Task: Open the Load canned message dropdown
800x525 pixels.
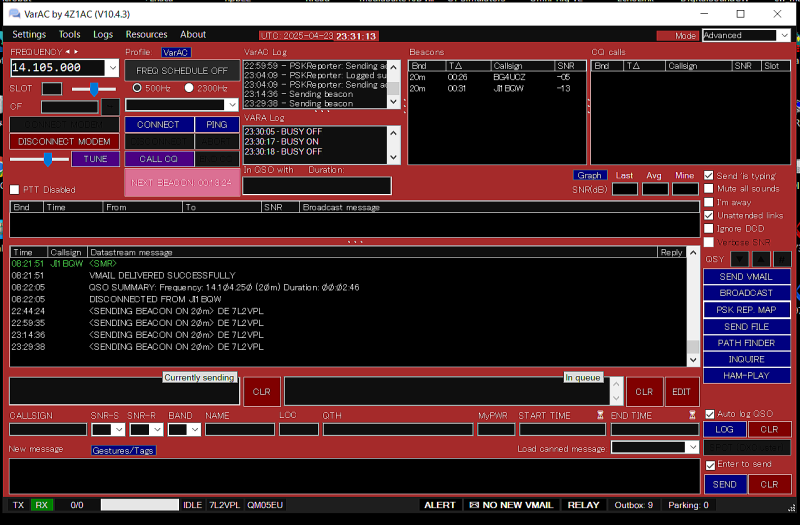Action: point(692,447)
